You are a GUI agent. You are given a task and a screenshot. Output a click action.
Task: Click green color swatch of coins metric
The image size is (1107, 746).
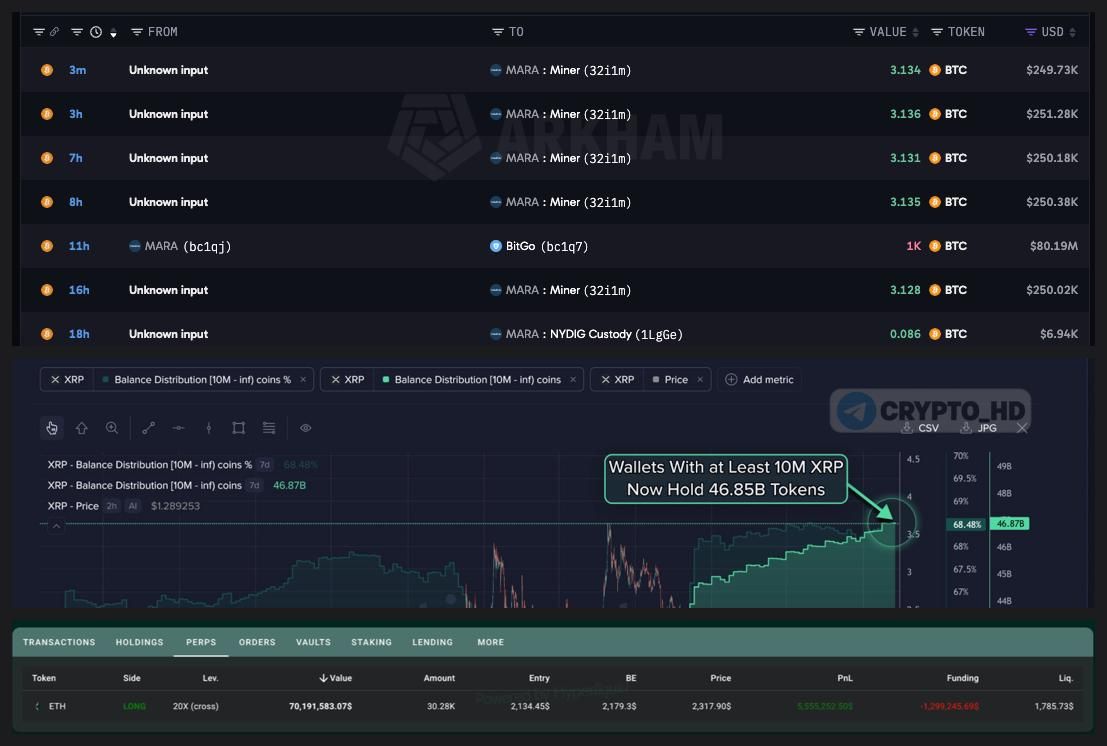[x=385, y=380]
